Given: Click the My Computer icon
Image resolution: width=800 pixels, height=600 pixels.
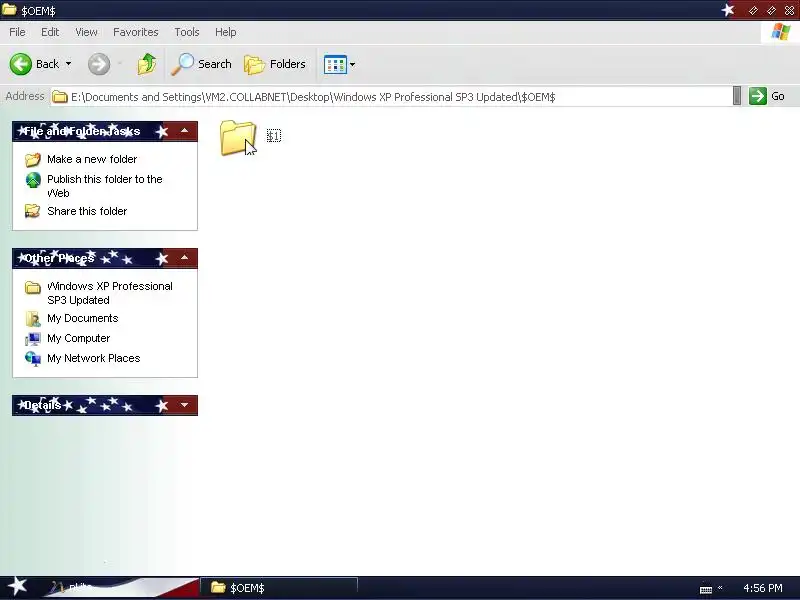Looking at the screenshot, I should pyautogui.click(x=33, y=339).
